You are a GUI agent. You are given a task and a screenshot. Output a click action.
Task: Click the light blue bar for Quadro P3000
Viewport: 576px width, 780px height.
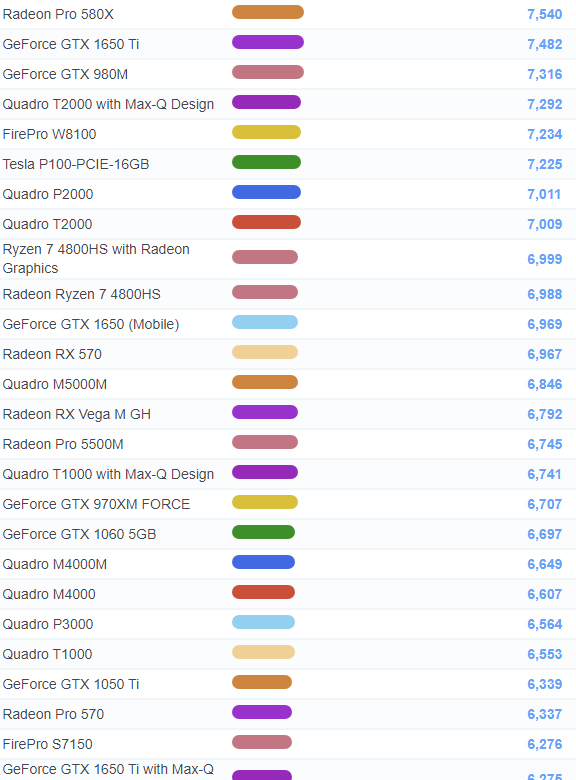pos(263,622)
